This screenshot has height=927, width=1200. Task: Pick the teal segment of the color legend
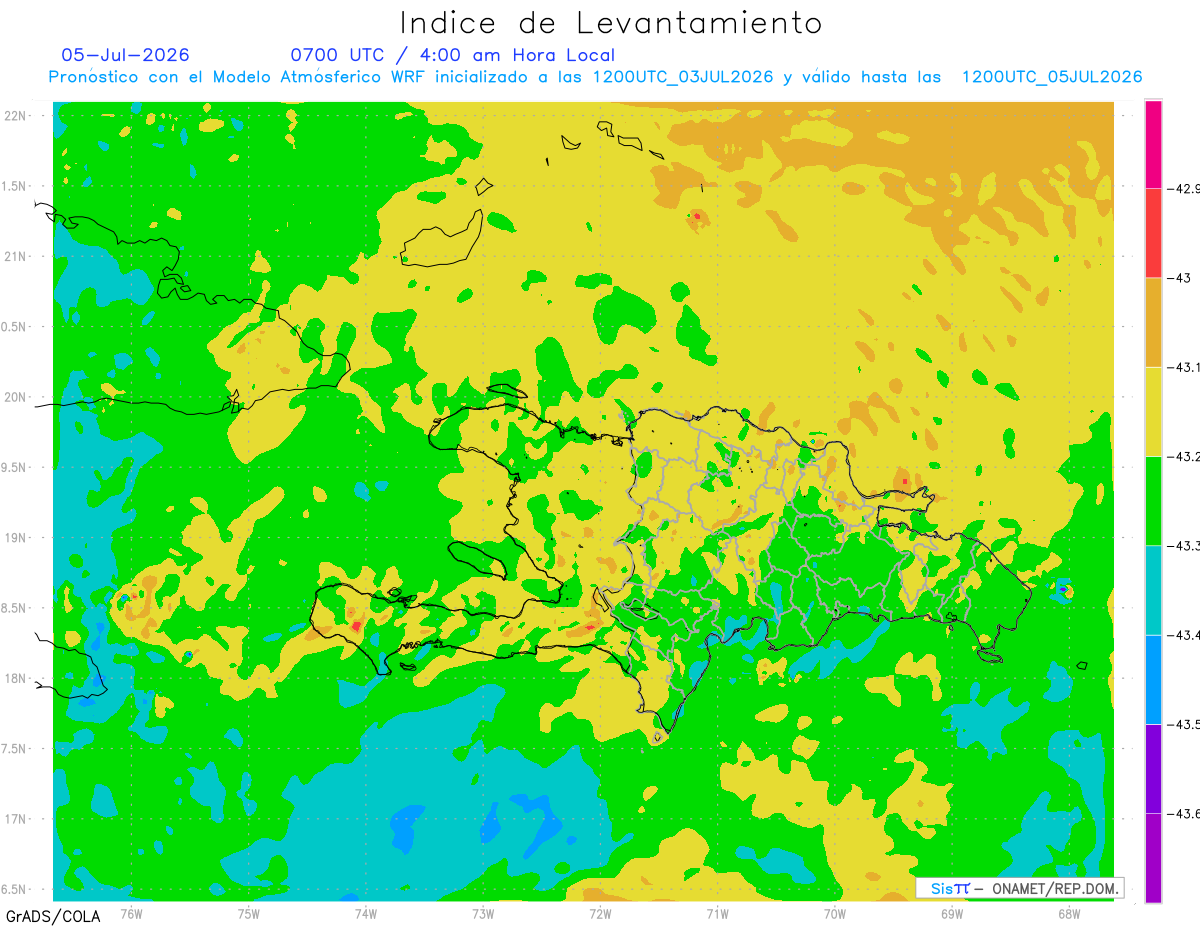coord(1153,590)
